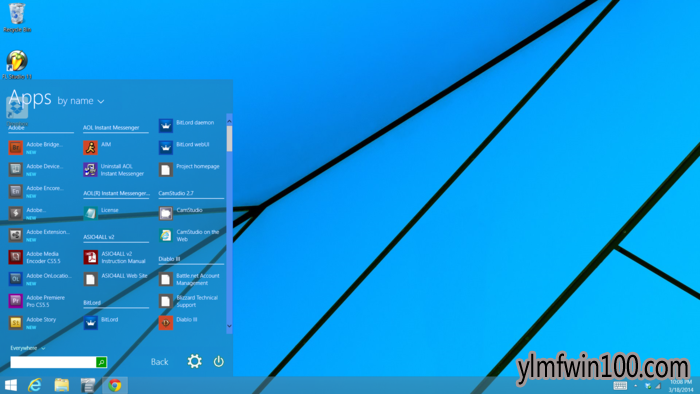Image resolution: width=700 pixels, height=394 pixels.
Task: Open Blizzard Technical Support icon
Action: 166,300
